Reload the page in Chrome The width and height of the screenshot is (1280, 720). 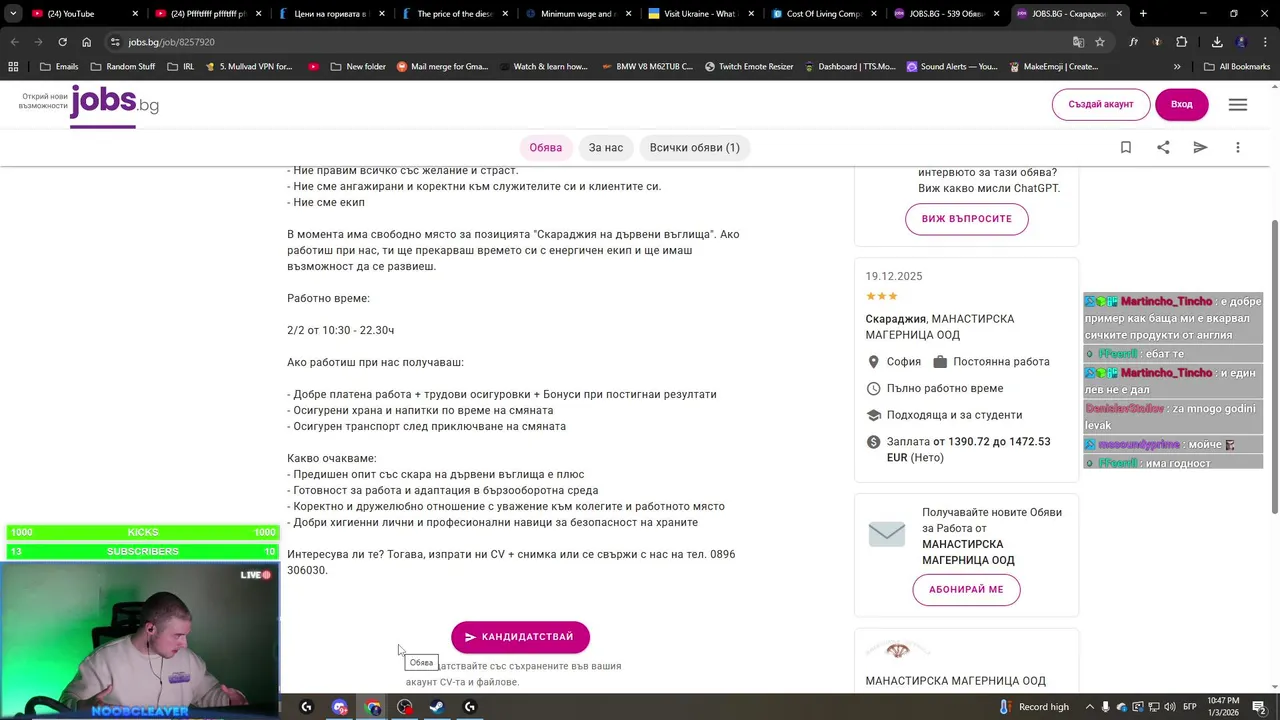pos(62,42)
